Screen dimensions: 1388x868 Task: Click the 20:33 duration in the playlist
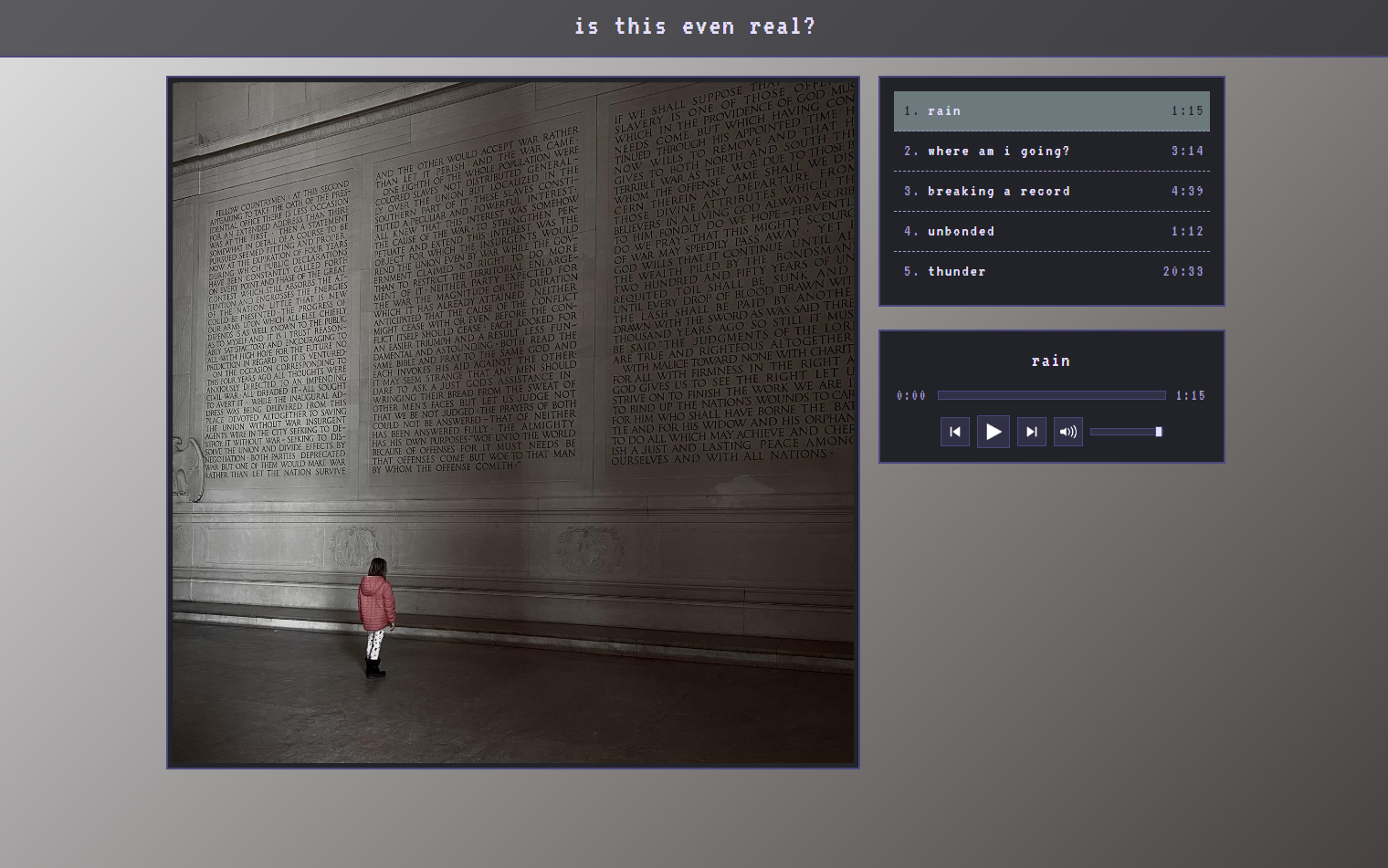[1183, 272]
